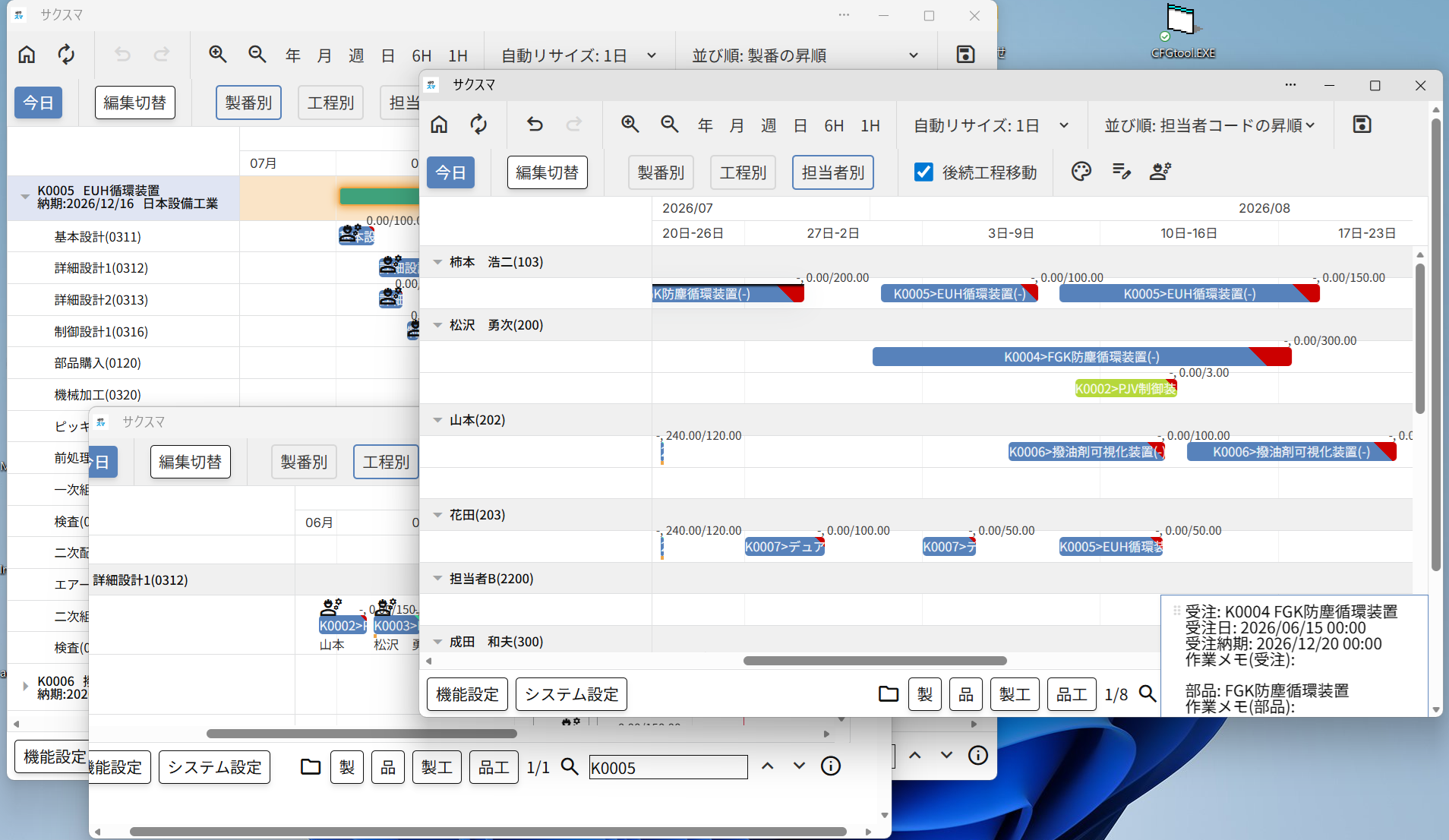
Task: Click the info icon at the rear window's bottom right
Action: pos(978,755)
